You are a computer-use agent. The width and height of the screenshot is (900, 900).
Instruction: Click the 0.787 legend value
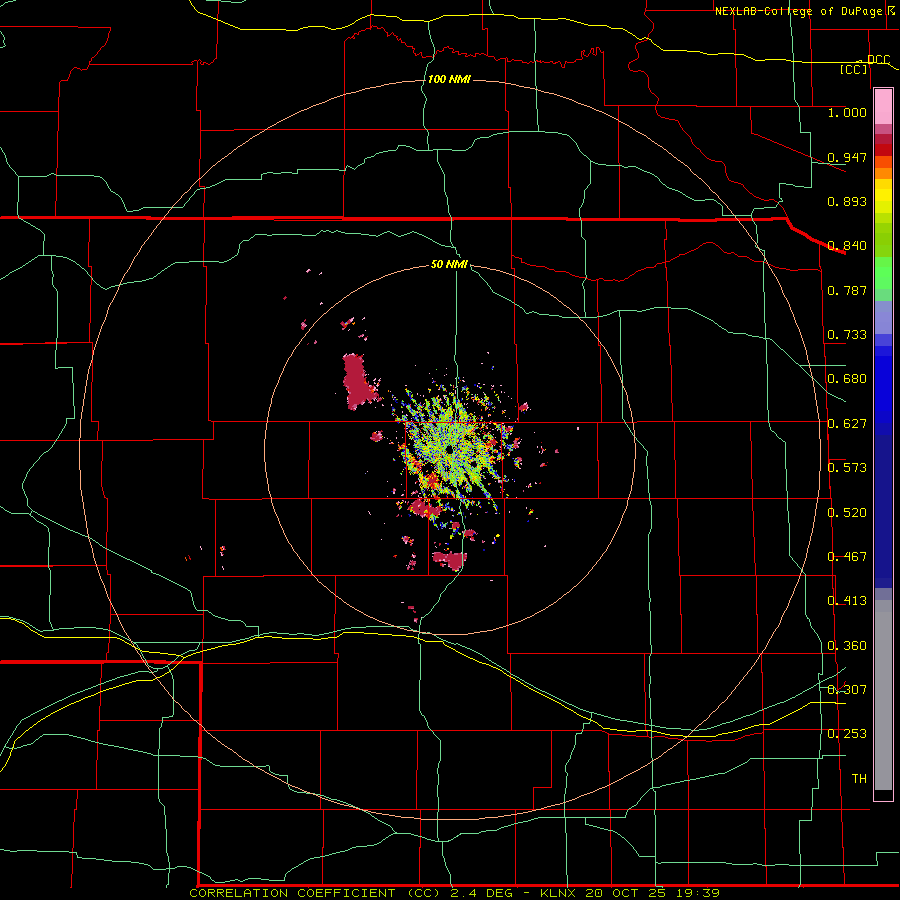847,290
